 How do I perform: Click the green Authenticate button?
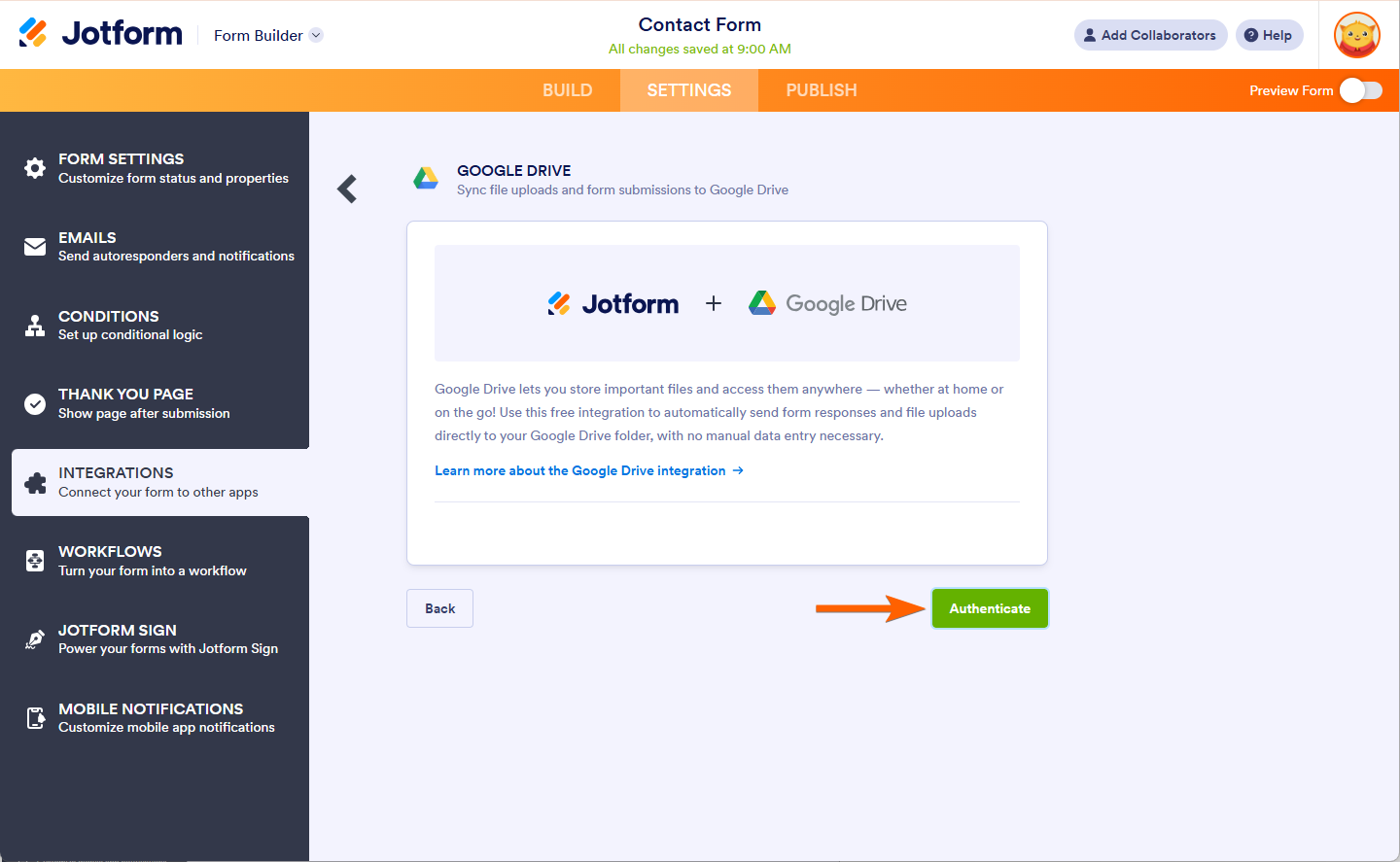[990, 608]
